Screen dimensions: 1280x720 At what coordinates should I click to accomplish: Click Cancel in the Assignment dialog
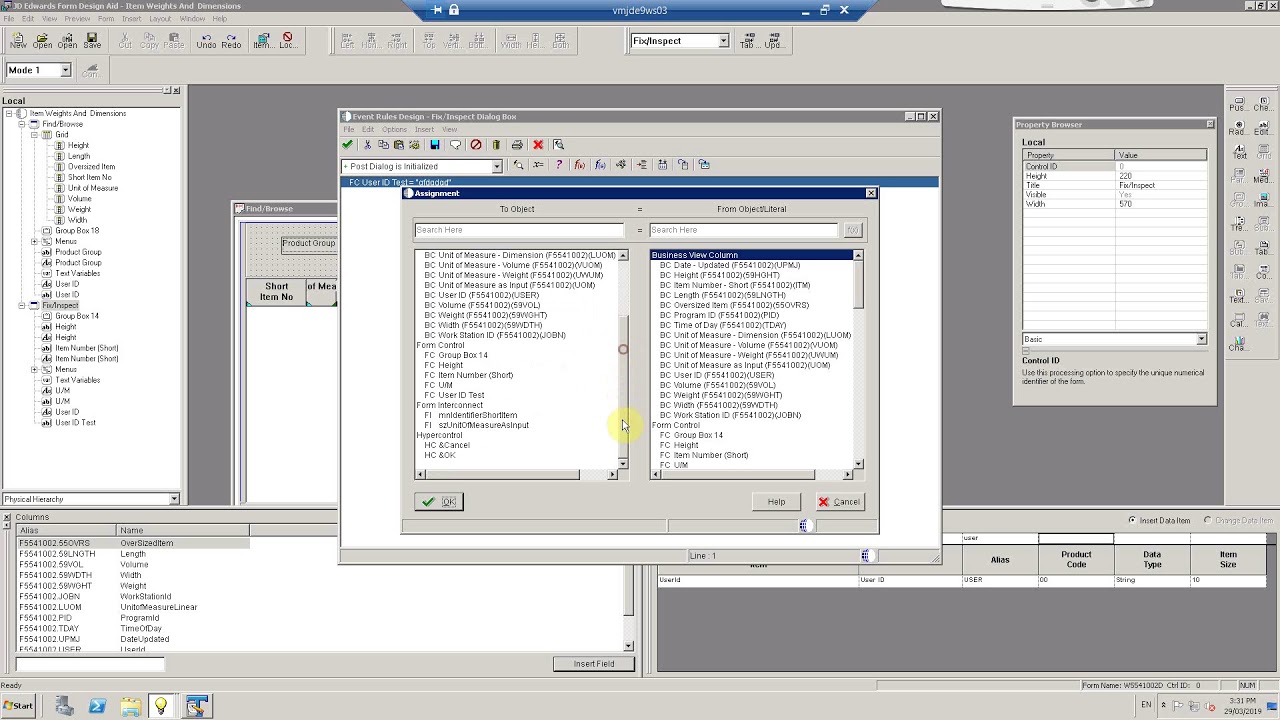(x=838, y=502)
